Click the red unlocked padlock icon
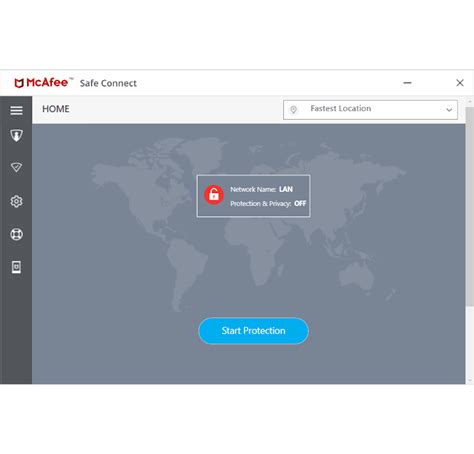 tap(214, 195)
